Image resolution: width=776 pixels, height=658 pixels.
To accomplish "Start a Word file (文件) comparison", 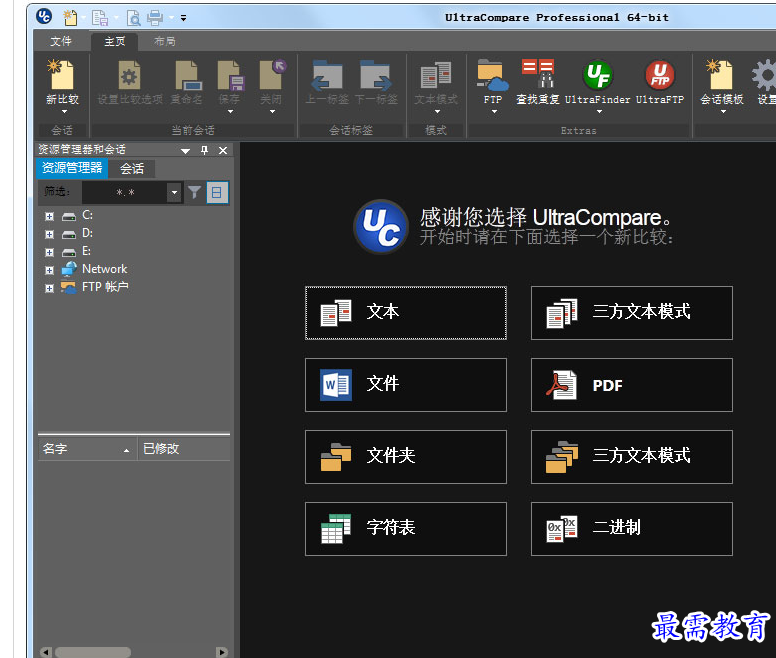I will (406, 385).
